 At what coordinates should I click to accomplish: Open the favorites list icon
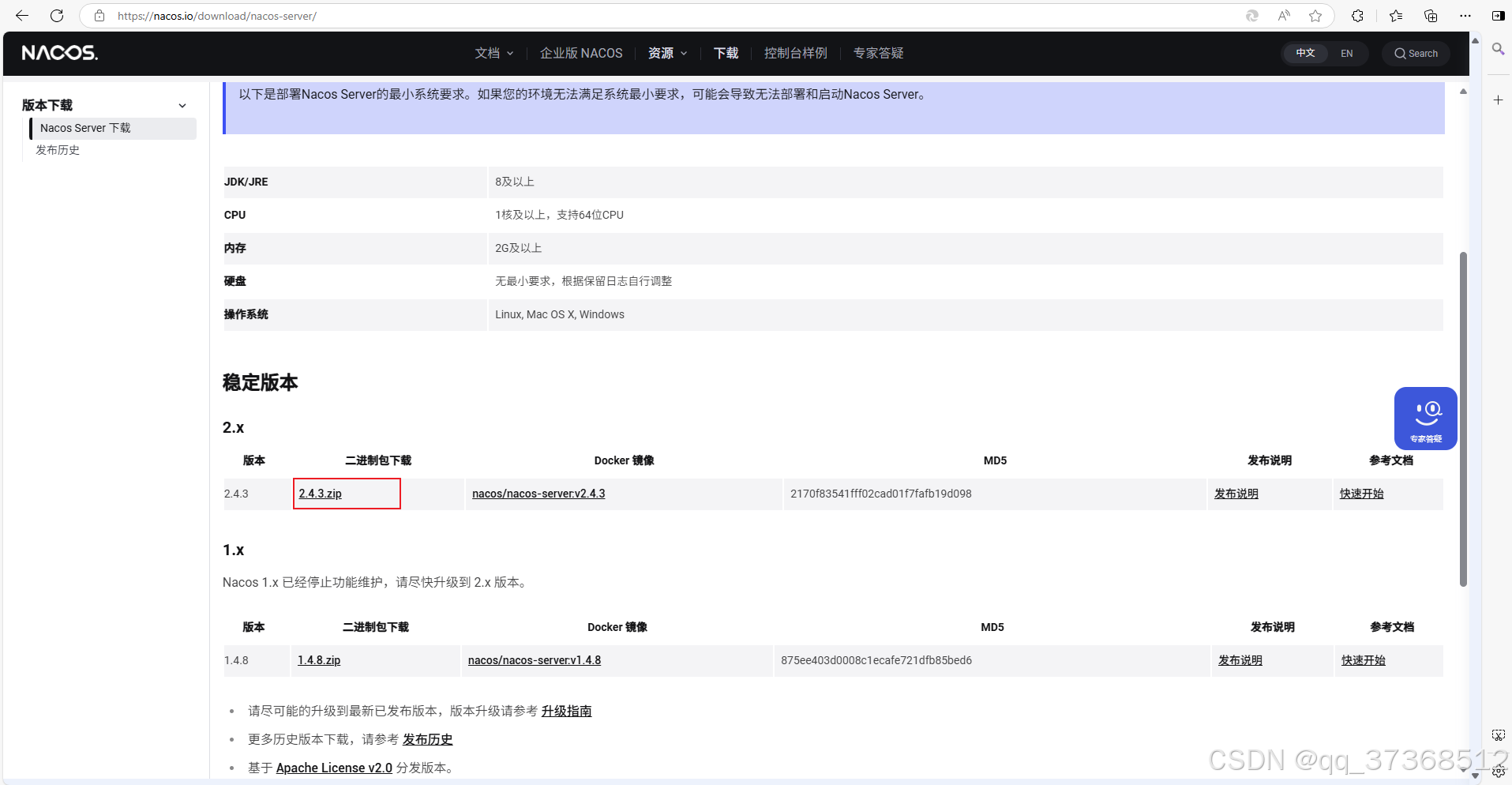1396,16
